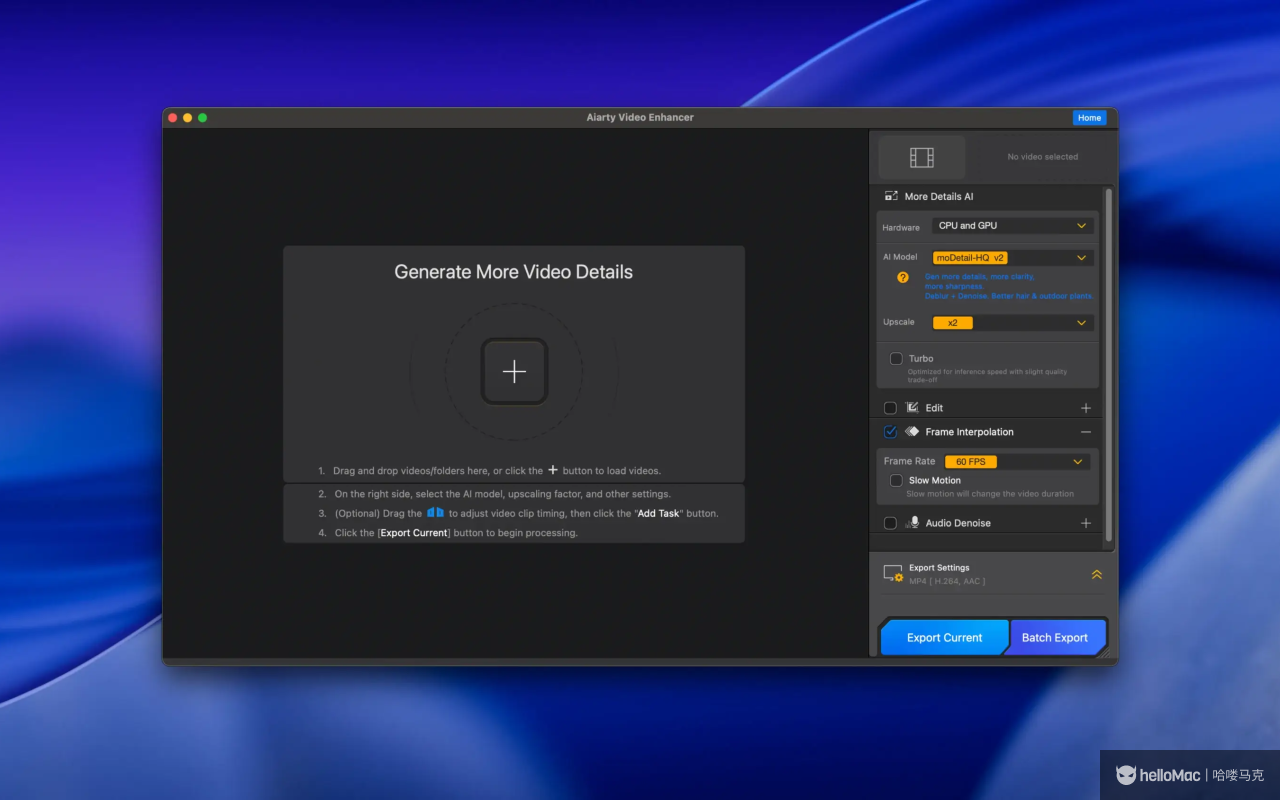The height and width of the screenshot is (800, 1280).
Task: Click the Export Current button
Action: click(944, 637)
